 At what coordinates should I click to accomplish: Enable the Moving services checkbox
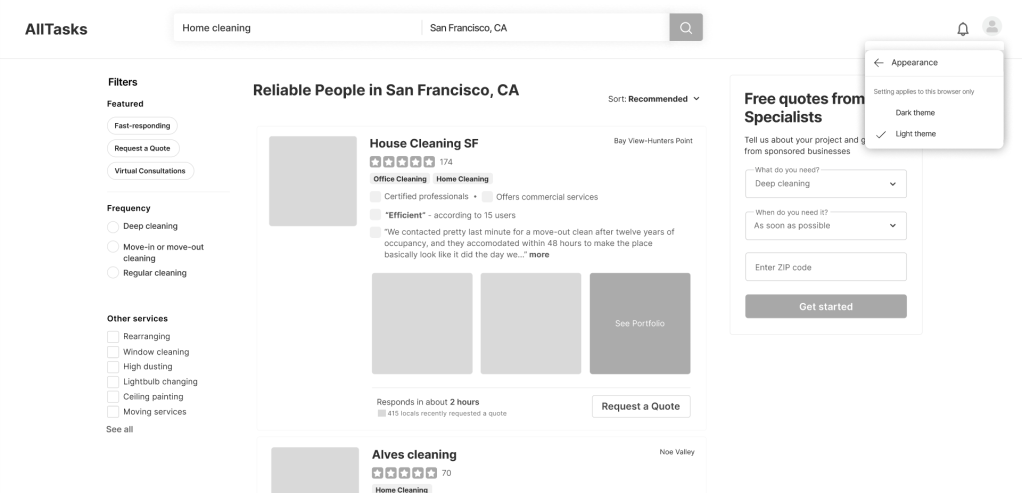pos(113,412)
